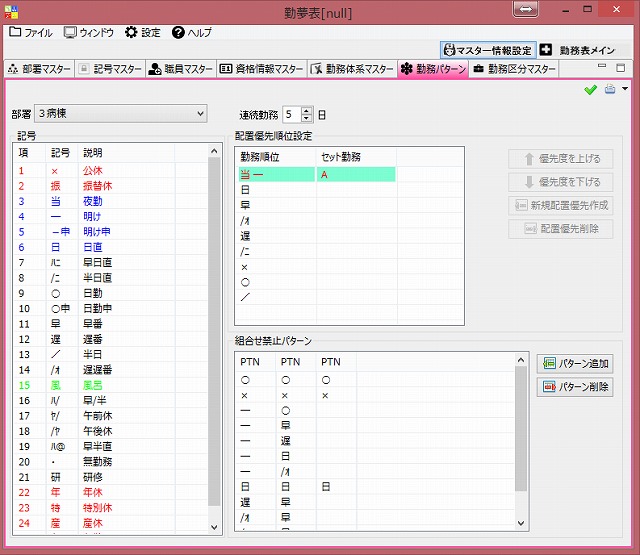Image resolution: width=640 pixels, height=555 pixels.
Task: Switch to 勤務区分マスター tab
Action: [x=514, y=69]
